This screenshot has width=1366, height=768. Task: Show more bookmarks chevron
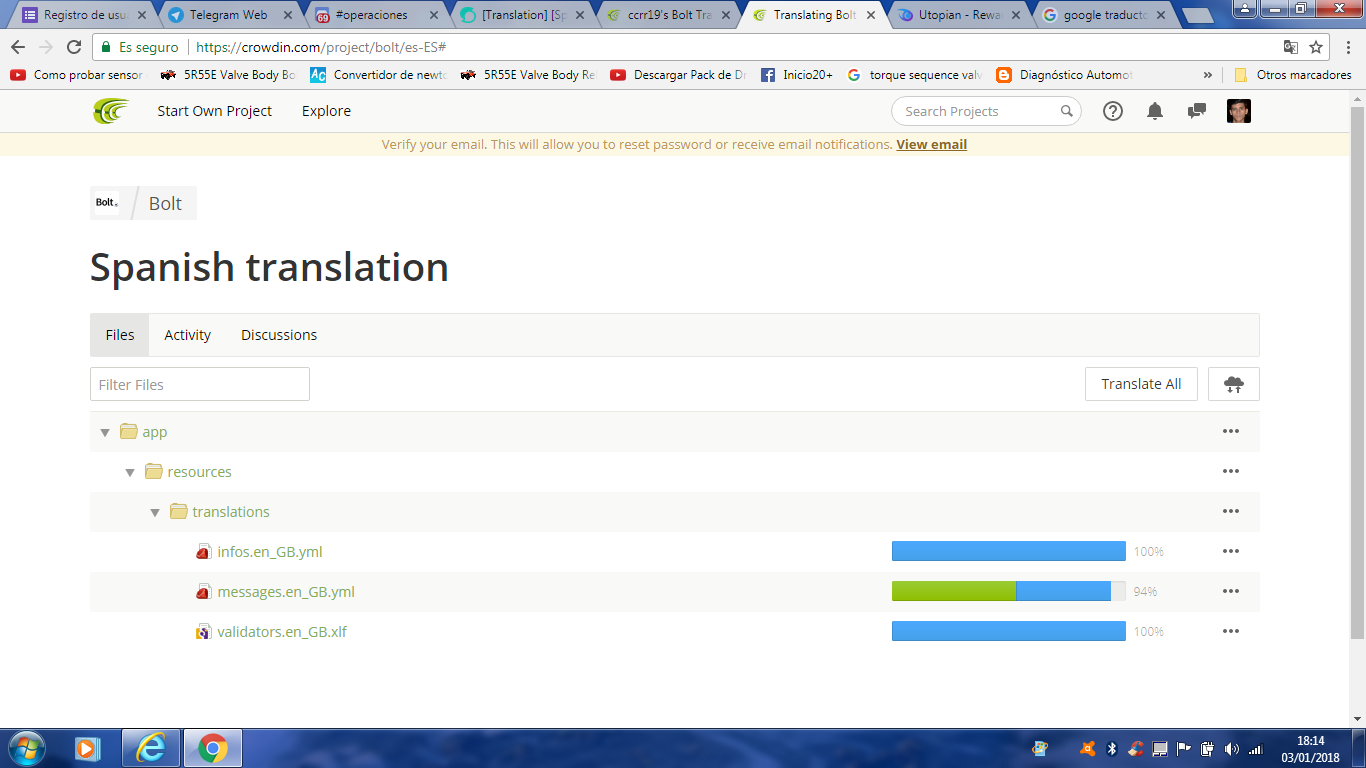tap(1208, 75)
